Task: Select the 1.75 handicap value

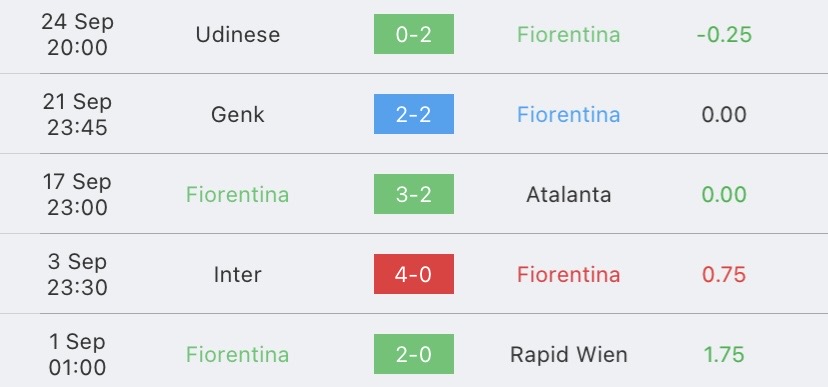Action: [724, 354]
